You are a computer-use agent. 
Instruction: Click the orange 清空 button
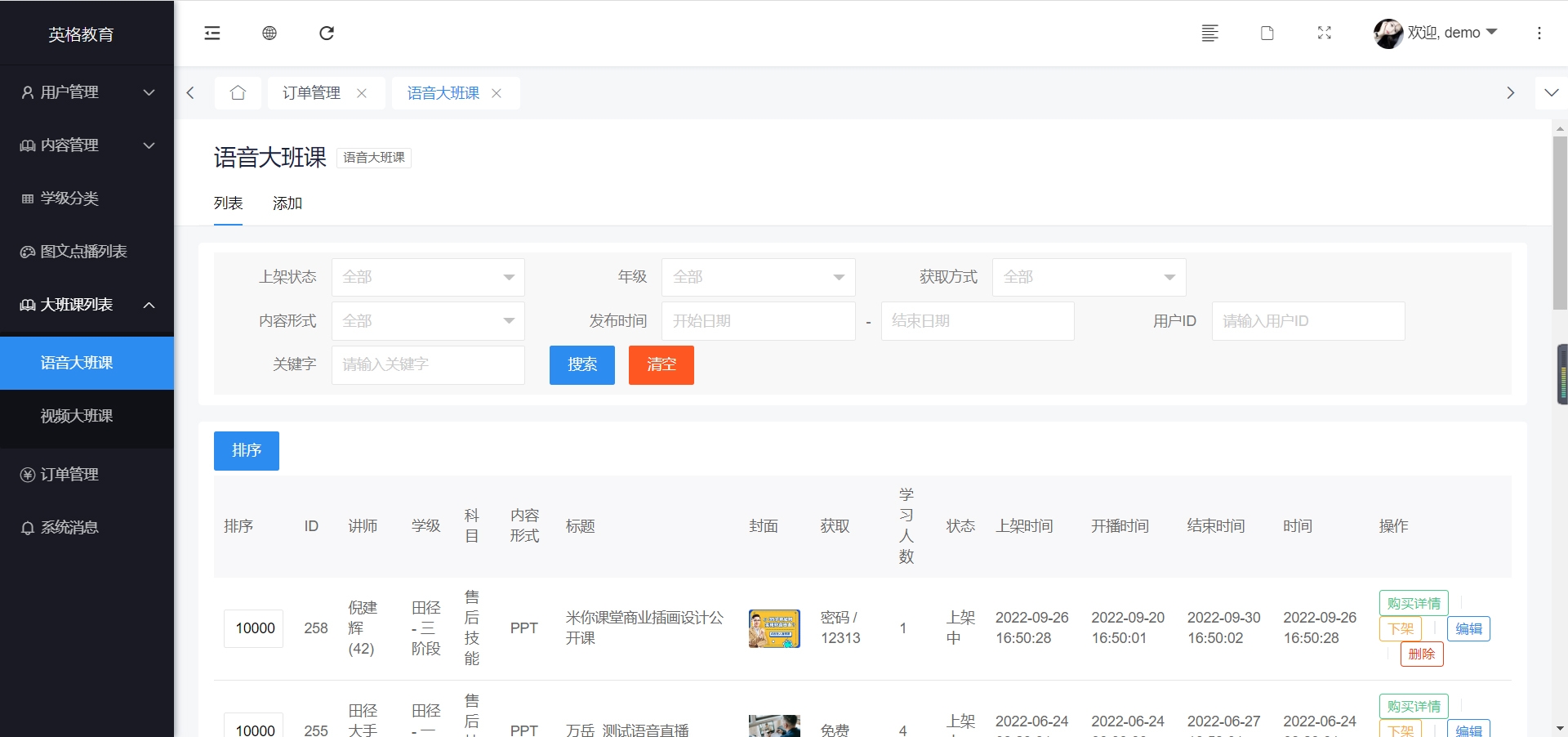[x=661, y=364]
